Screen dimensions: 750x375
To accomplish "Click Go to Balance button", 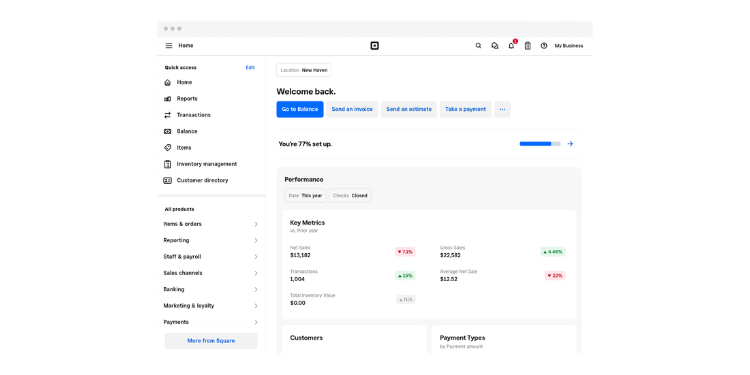I will click(x=300, y=109).
